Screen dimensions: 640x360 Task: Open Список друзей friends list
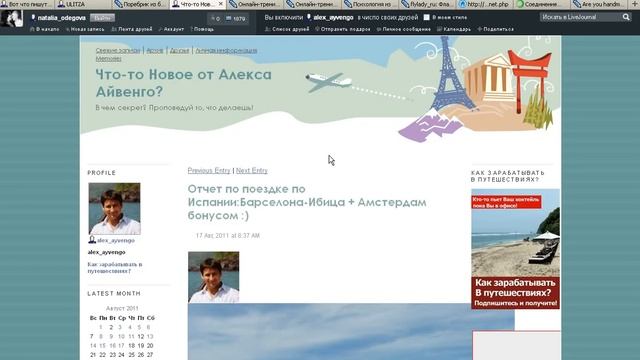click(287, 29)
